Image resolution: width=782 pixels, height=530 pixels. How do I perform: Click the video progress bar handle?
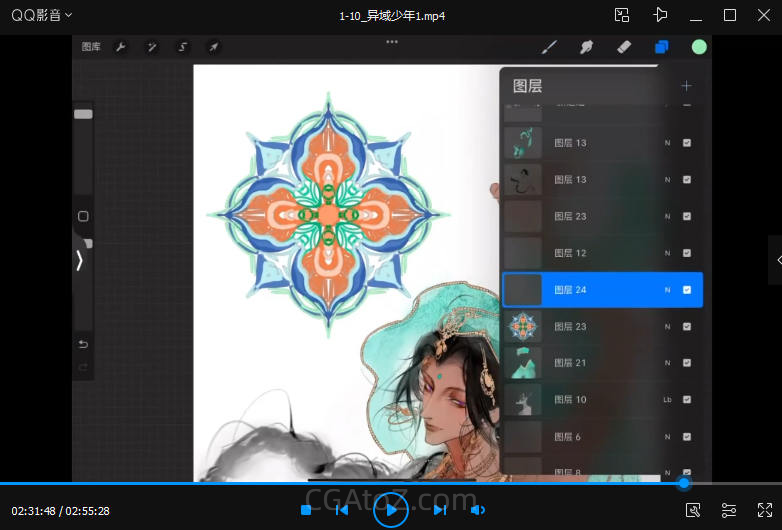click(684, 483)
